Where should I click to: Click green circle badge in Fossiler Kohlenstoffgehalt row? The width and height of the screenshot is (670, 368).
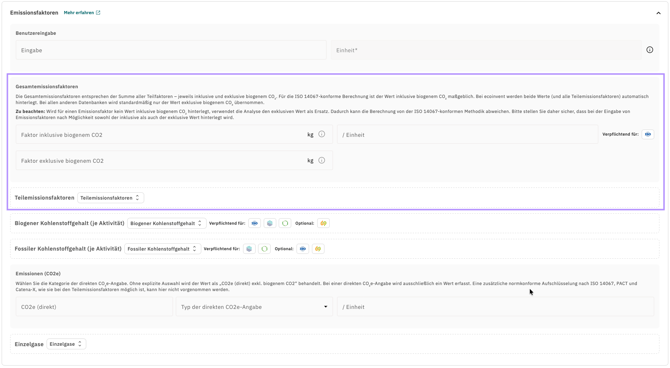(x=264, y=249)
